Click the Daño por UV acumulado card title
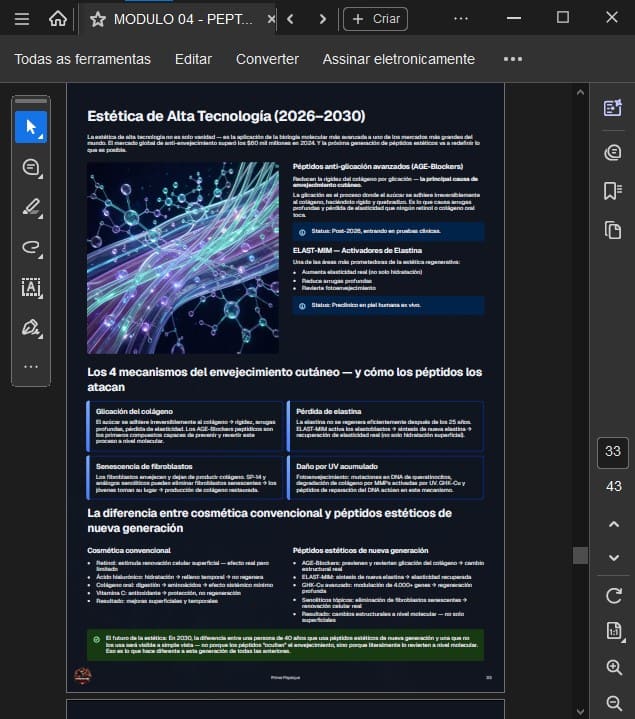The height and width of the screenshot is (719, 635). tap(337, 466)
